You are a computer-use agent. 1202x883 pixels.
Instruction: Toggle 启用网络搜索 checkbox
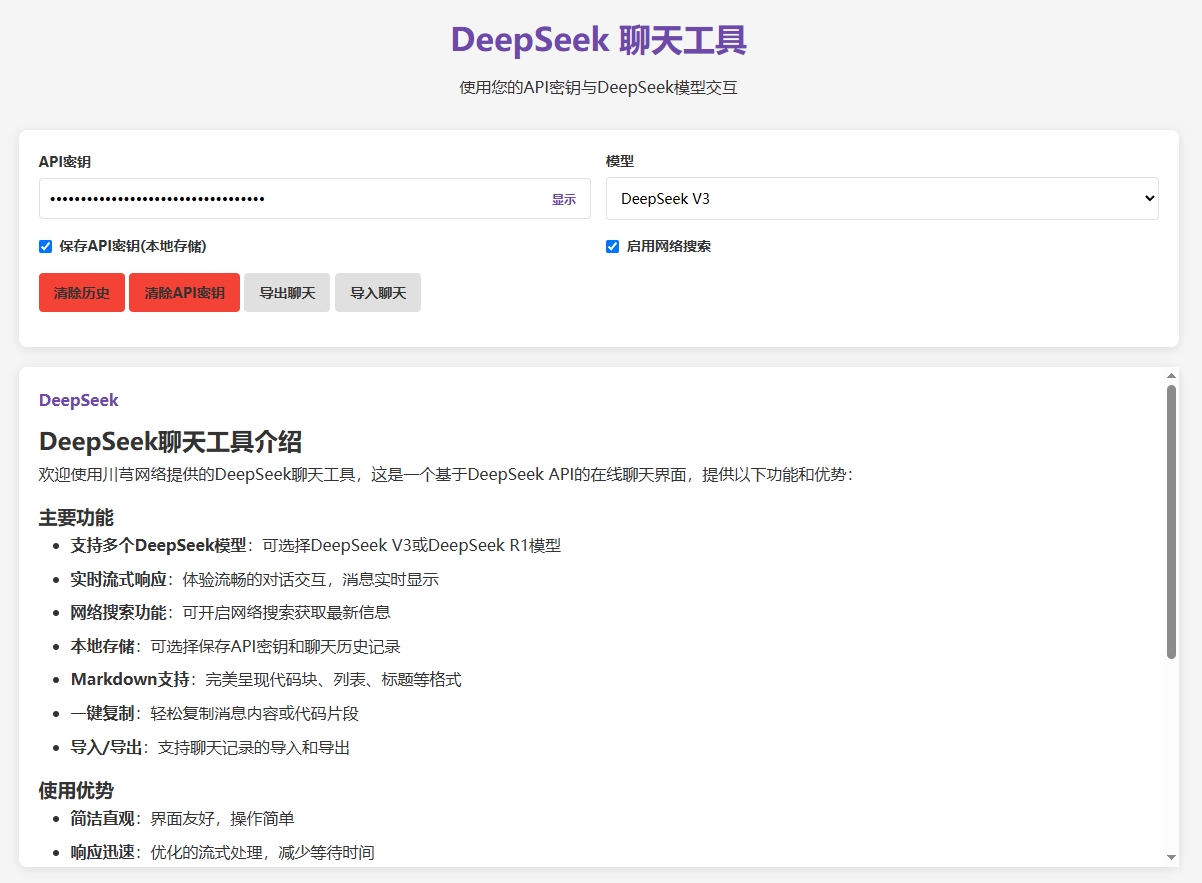[613, 246]
